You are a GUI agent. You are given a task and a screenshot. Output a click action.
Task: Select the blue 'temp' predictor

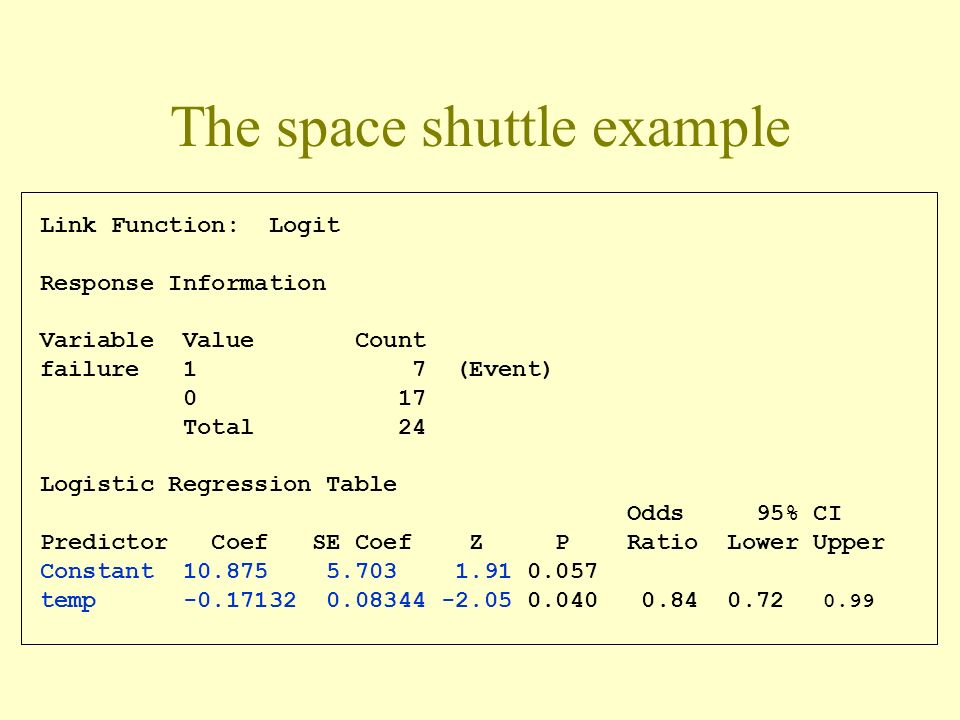pos(68,601)
